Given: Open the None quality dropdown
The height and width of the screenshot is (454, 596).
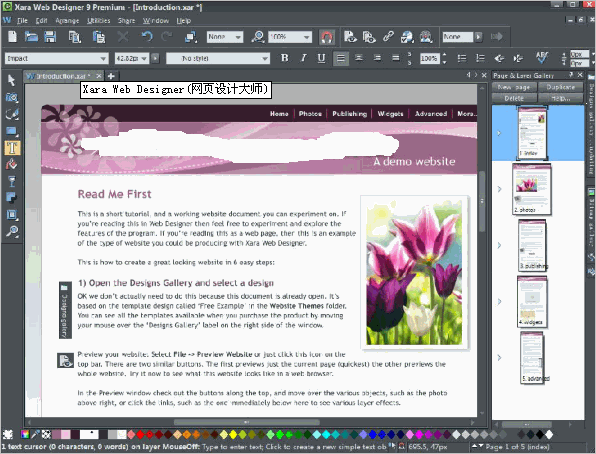Looking at the screenshot, I should tap(238, 37).
